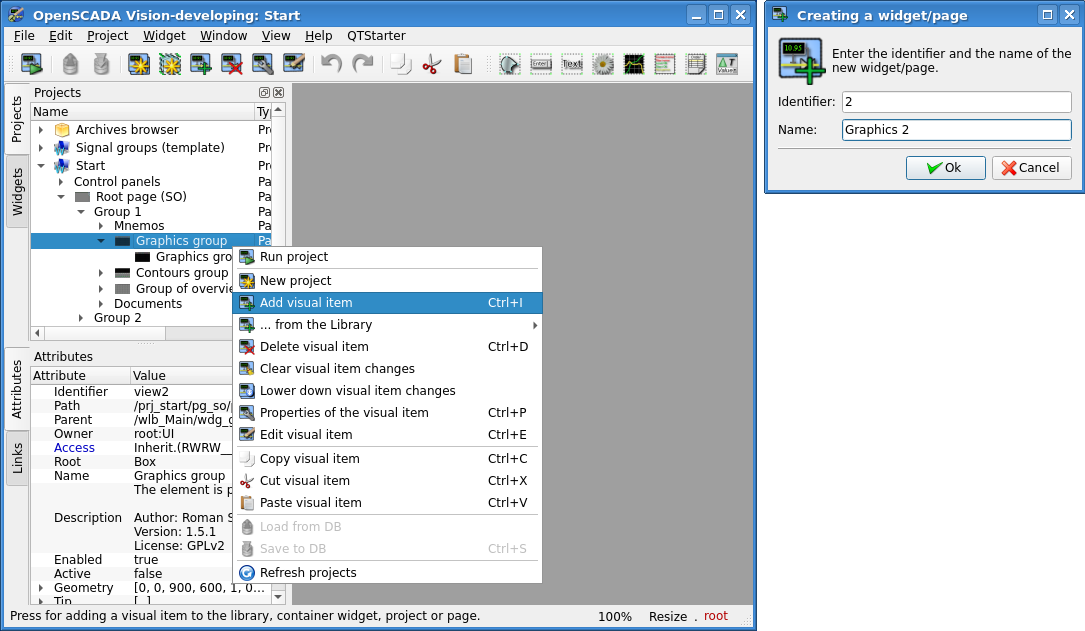Click the Paste clipboard icon in the toolbar
The image size is (1085, 631).
tap(462, 65)
